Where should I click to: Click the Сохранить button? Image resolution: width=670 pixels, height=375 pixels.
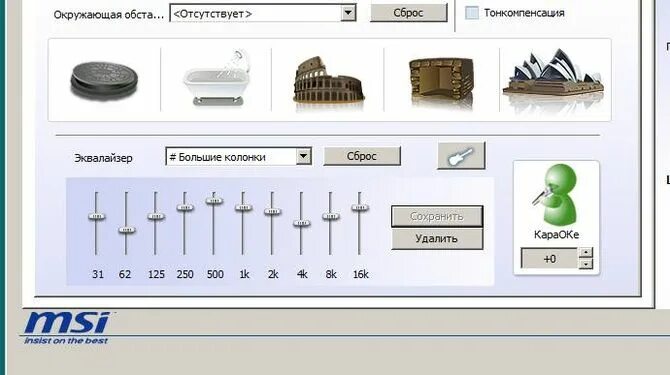(x=437, y=217)
